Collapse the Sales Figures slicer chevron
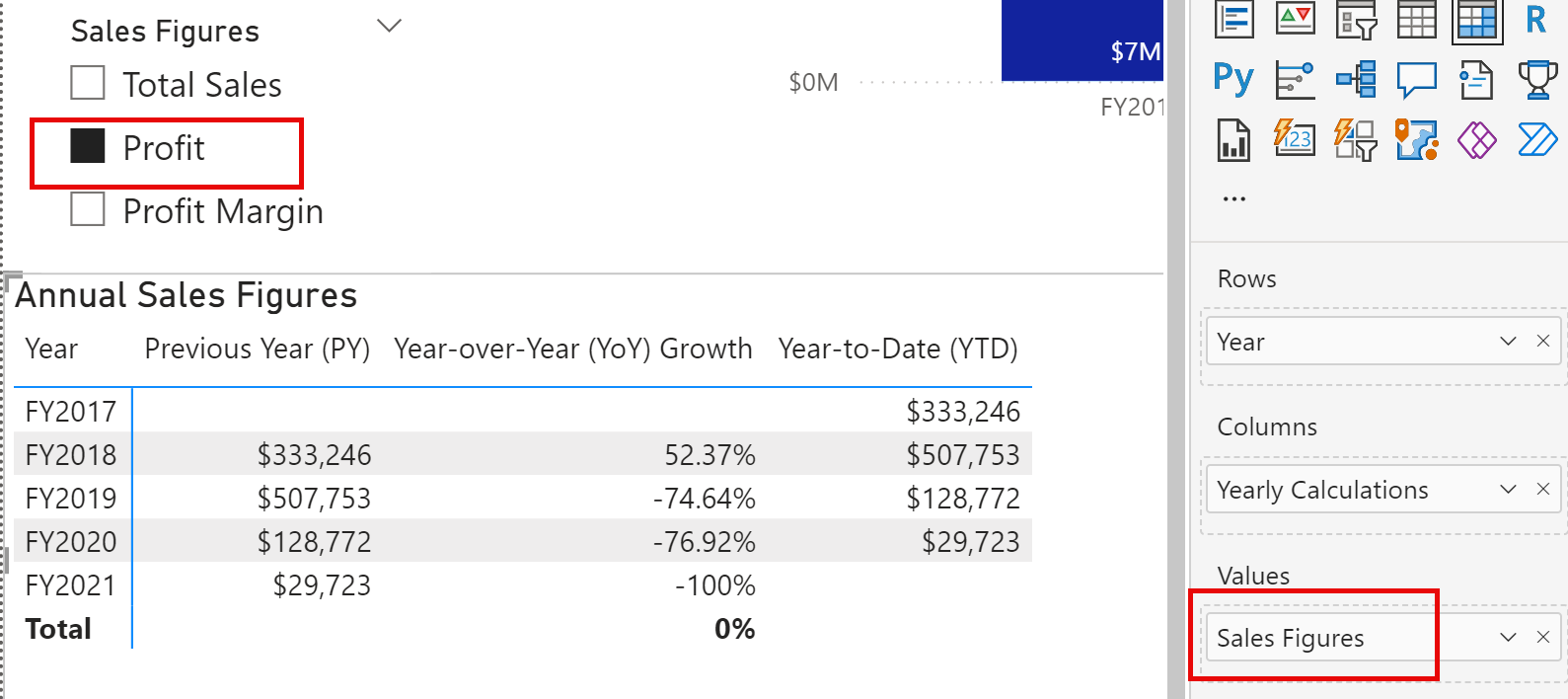Image resolution: width=1568 pixels, height=699 pixels. click(390, 26)
